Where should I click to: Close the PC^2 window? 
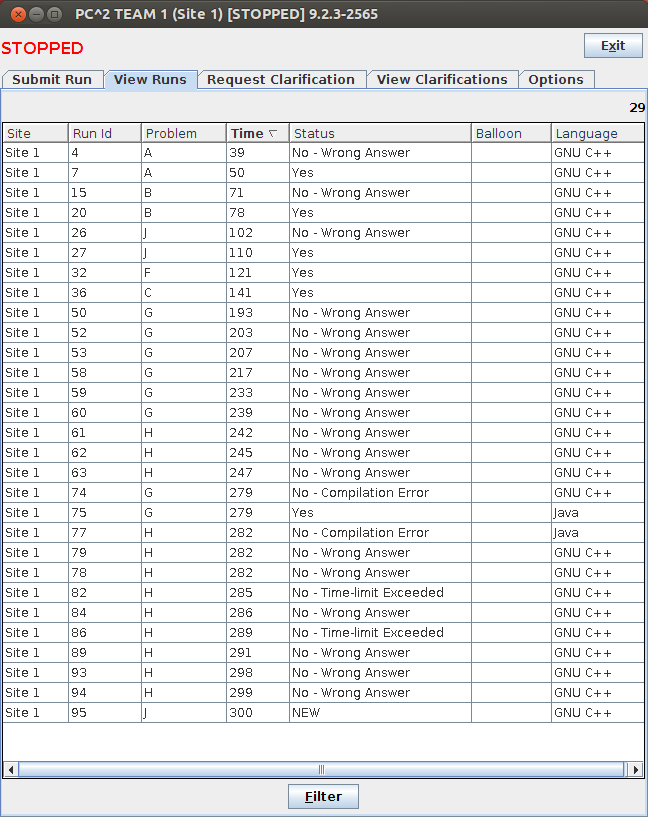[x=14, y=14]
